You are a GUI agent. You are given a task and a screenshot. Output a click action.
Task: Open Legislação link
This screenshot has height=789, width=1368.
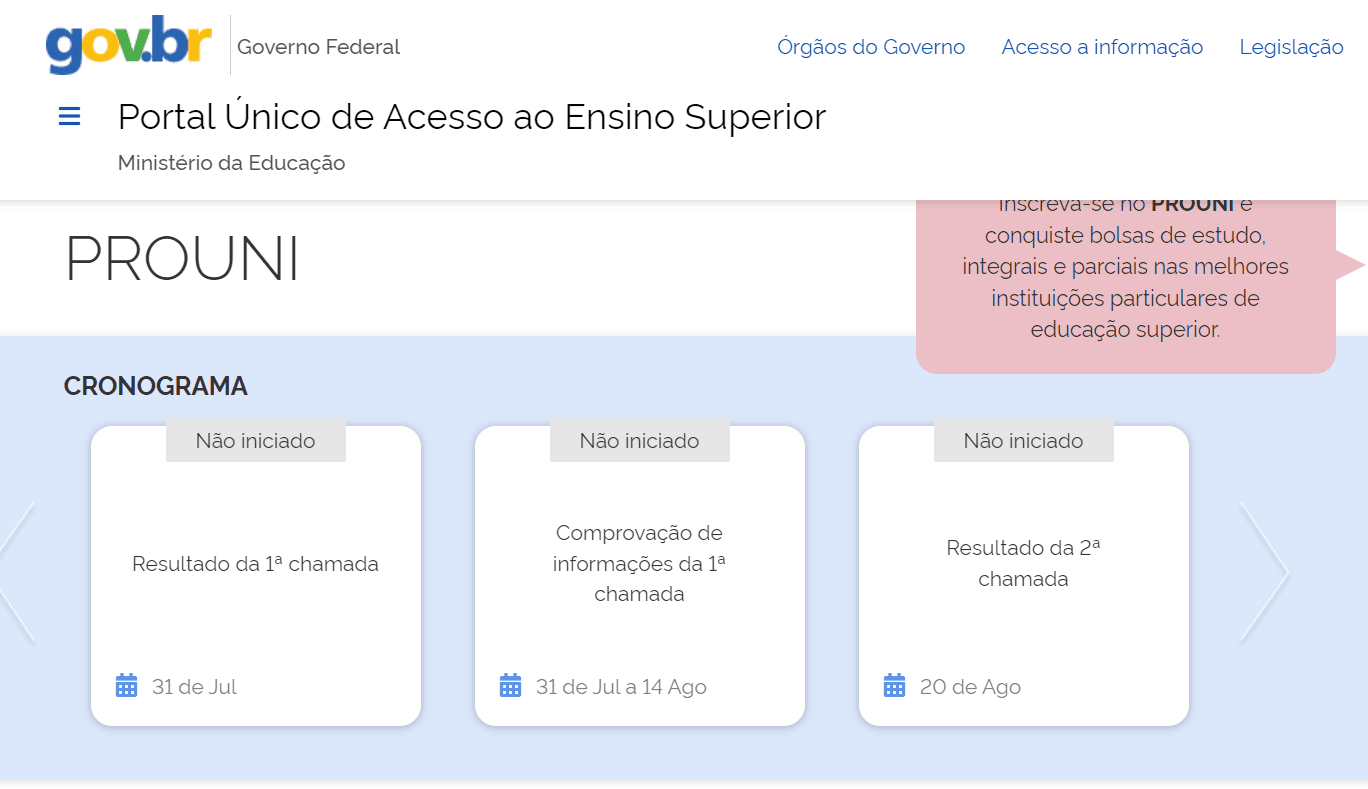1291,47
